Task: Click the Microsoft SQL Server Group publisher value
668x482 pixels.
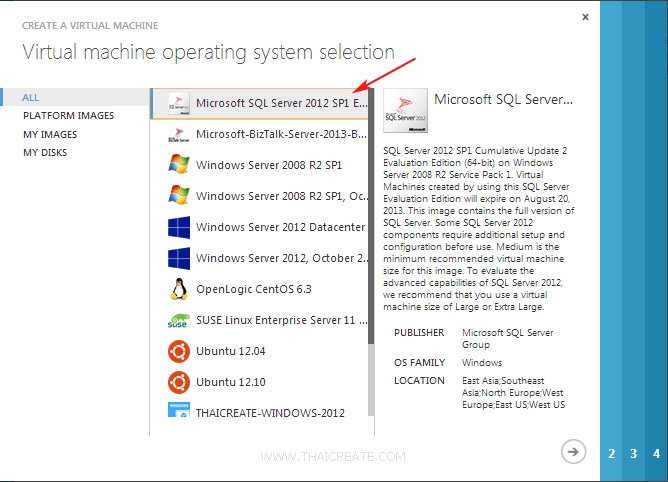Action: pyautogui.click(x=507, y=339)
